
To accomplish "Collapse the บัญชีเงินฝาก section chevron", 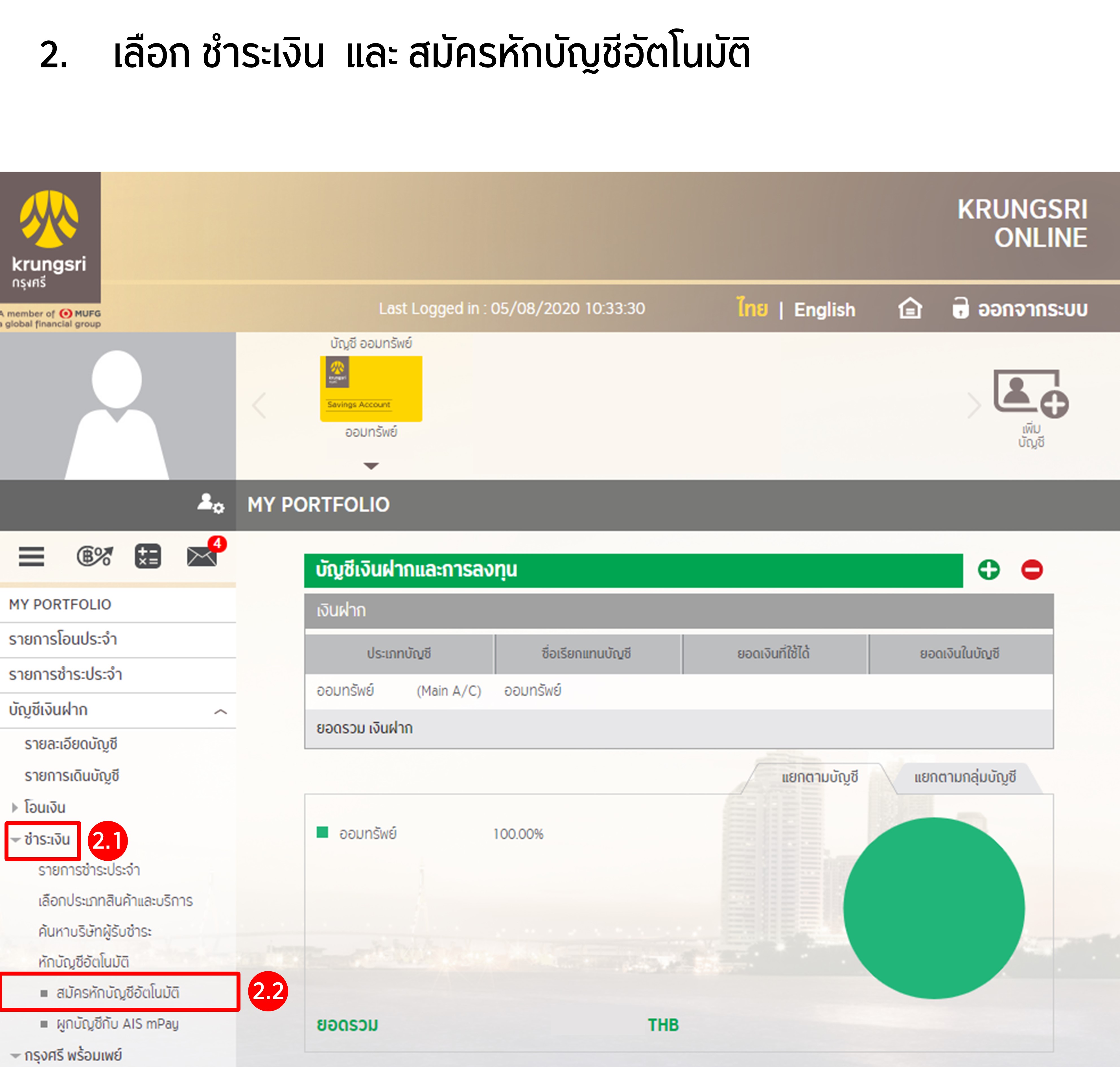I will [221, 712].
